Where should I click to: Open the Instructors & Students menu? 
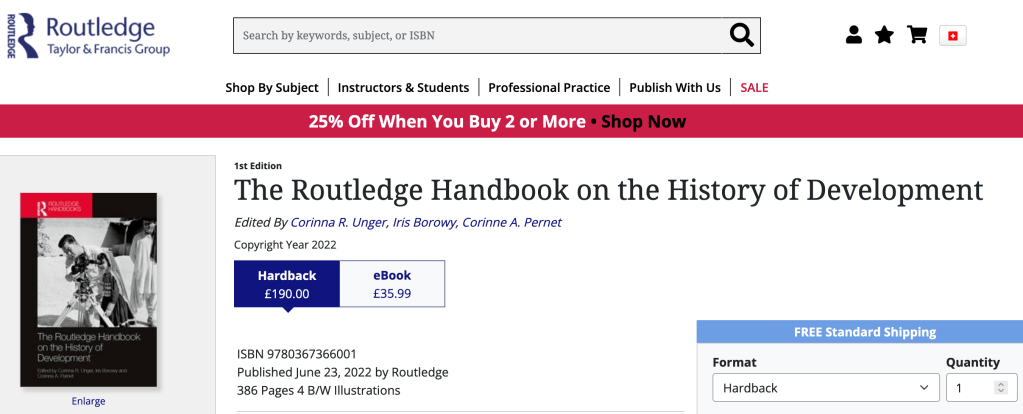tap(403, 87)
